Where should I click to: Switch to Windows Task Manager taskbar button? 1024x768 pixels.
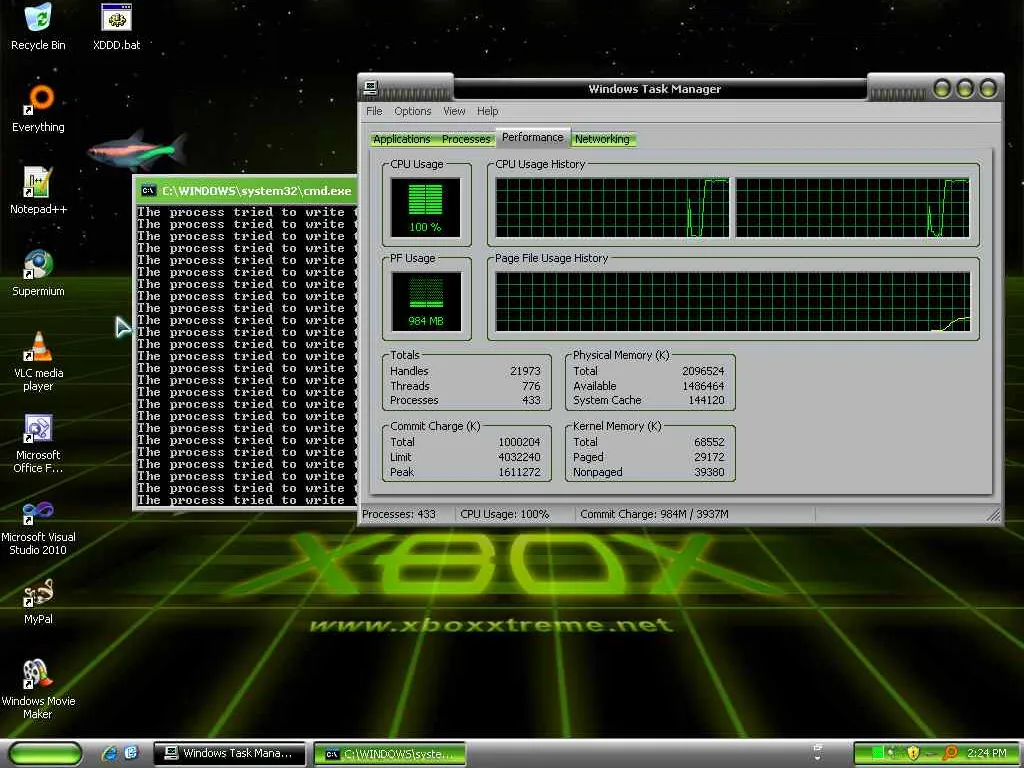[229, 753]
